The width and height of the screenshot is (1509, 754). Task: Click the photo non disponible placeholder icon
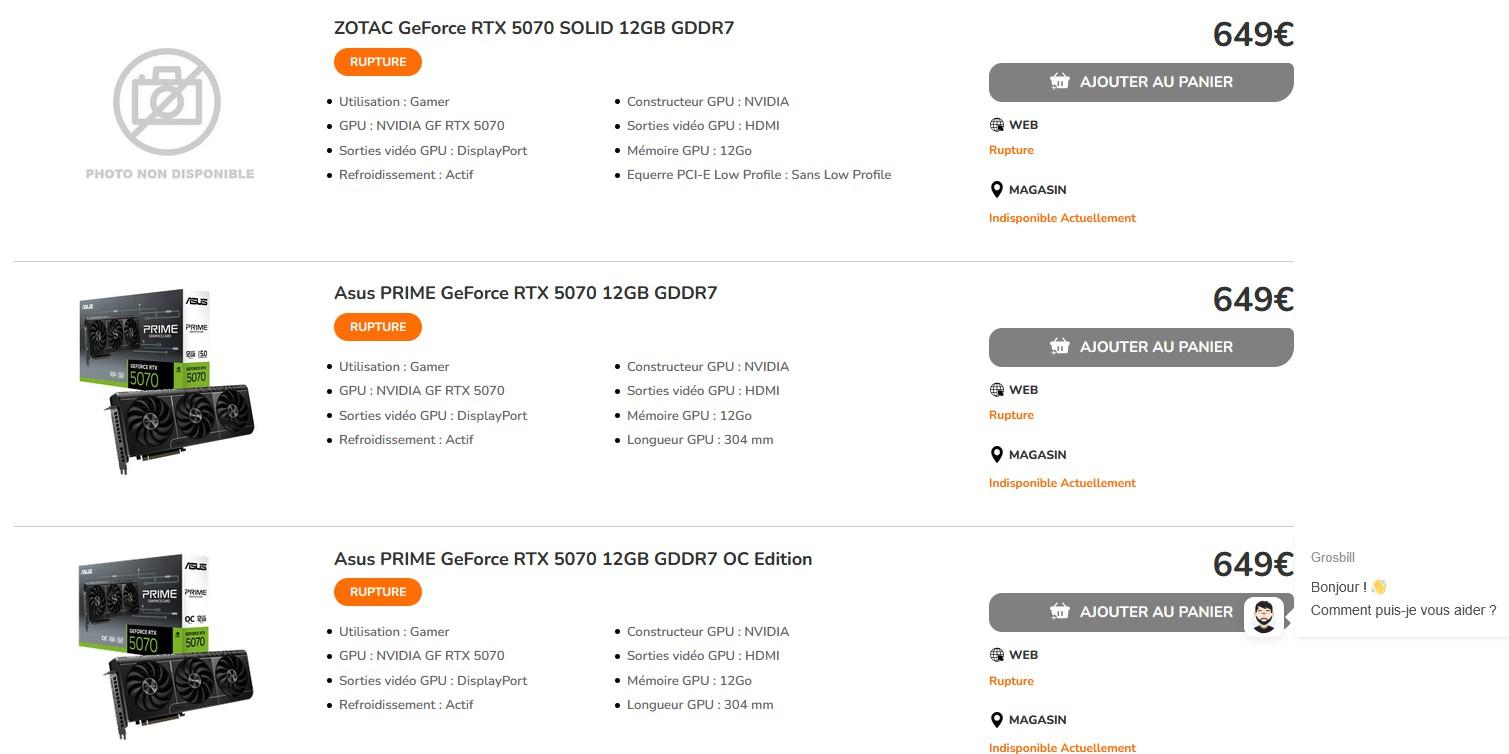(167, 101)
